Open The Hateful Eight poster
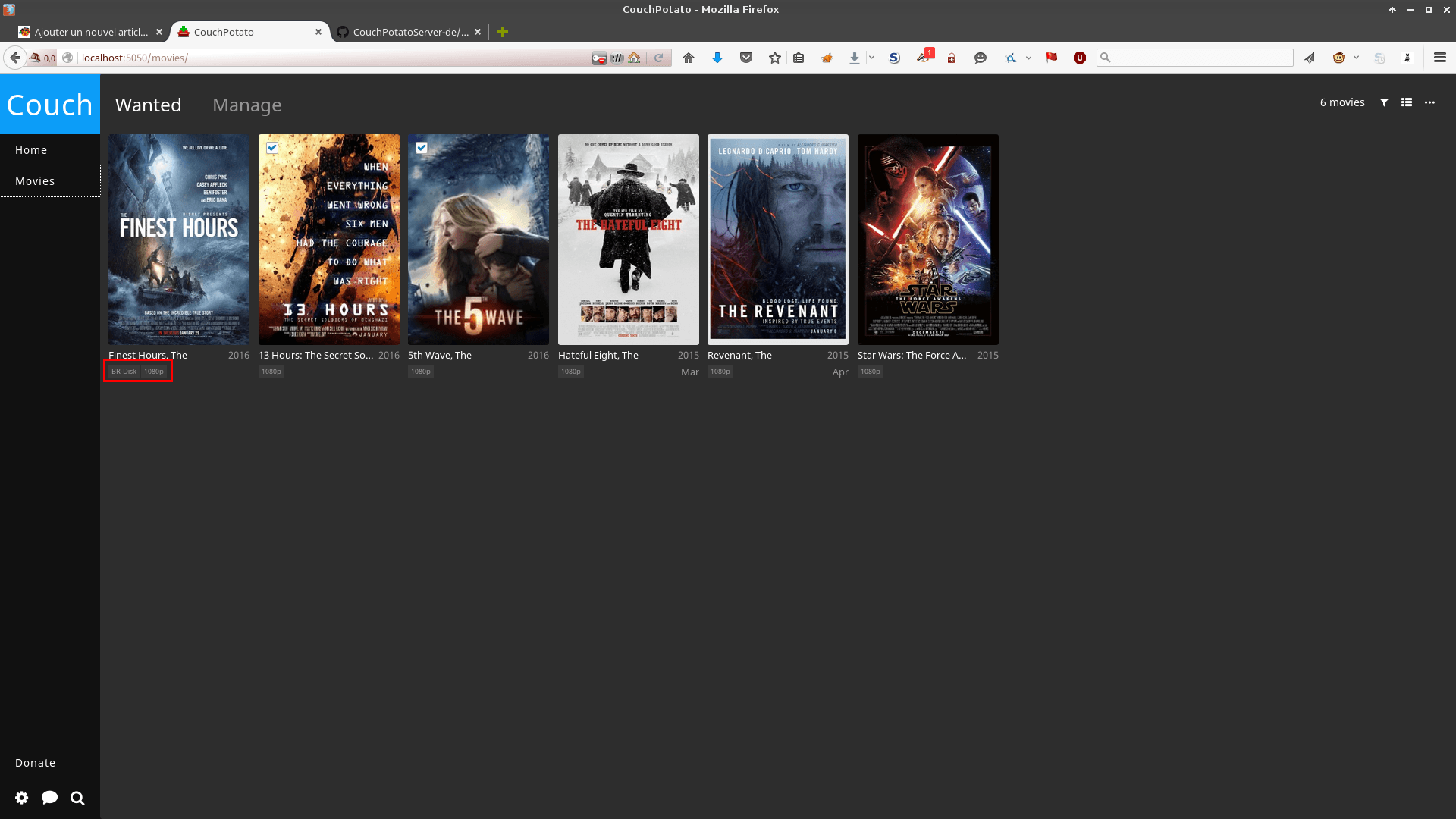Viewport: 1456px width, 819px height. coord(629,240)
